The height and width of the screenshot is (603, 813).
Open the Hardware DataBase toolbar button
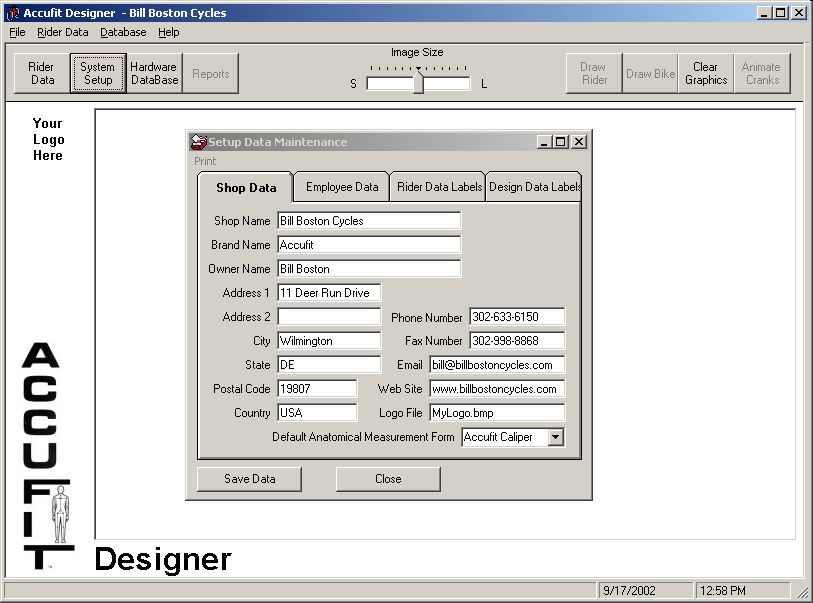pos(154,73)
